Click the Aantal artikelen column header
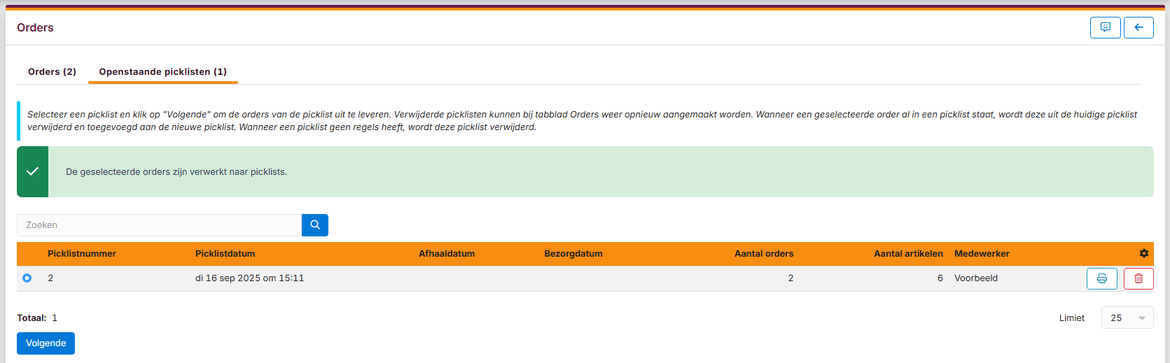 coord(909,254)
